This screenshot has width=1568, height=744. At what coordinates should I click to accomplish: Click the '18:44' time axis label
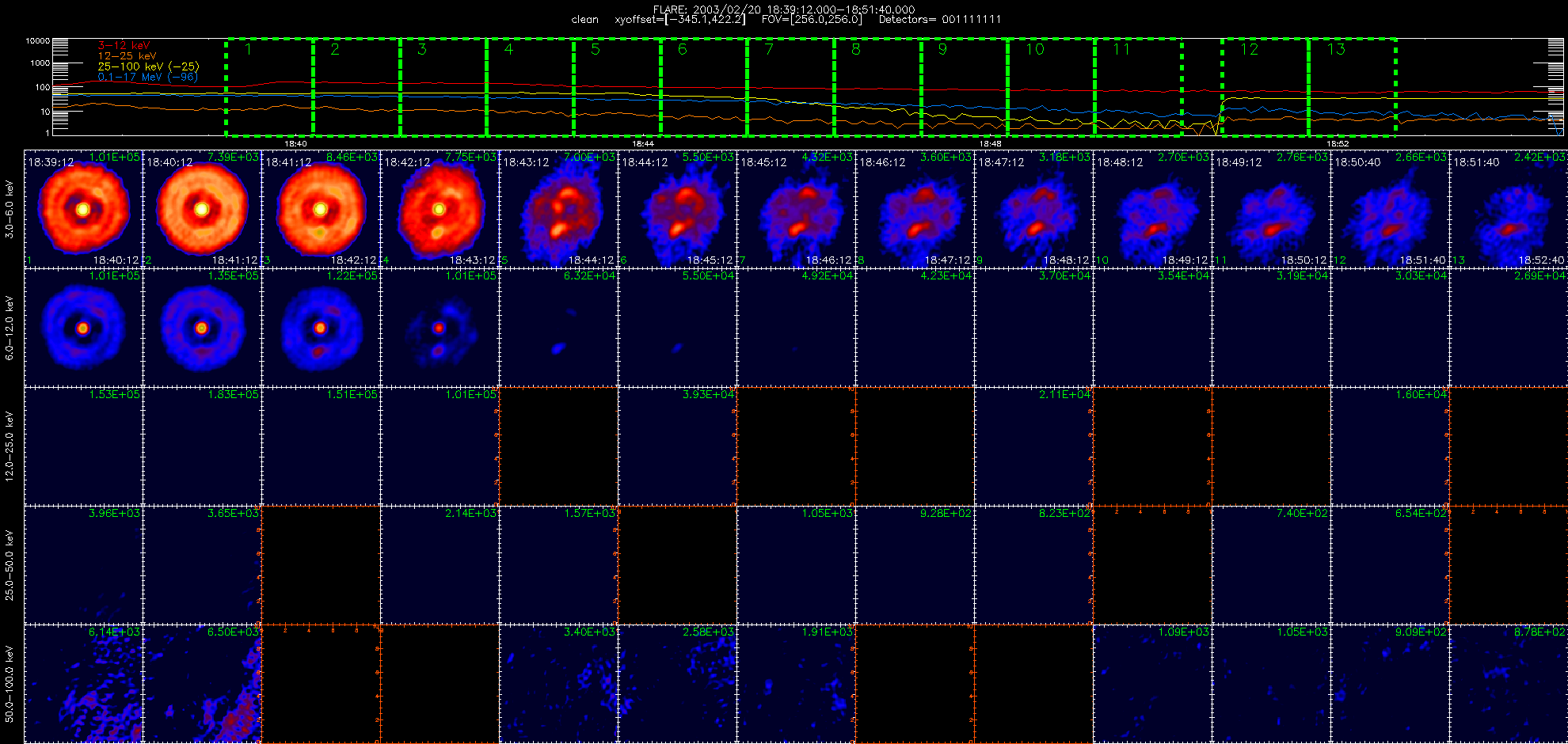[643, 144]
